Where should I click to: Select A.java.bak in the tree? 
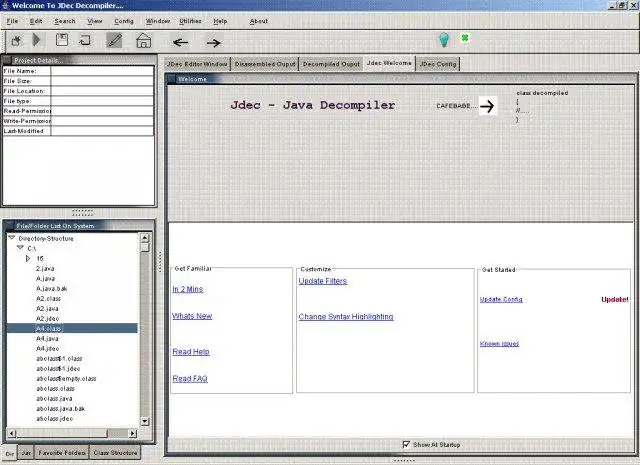tap(51, 288)
